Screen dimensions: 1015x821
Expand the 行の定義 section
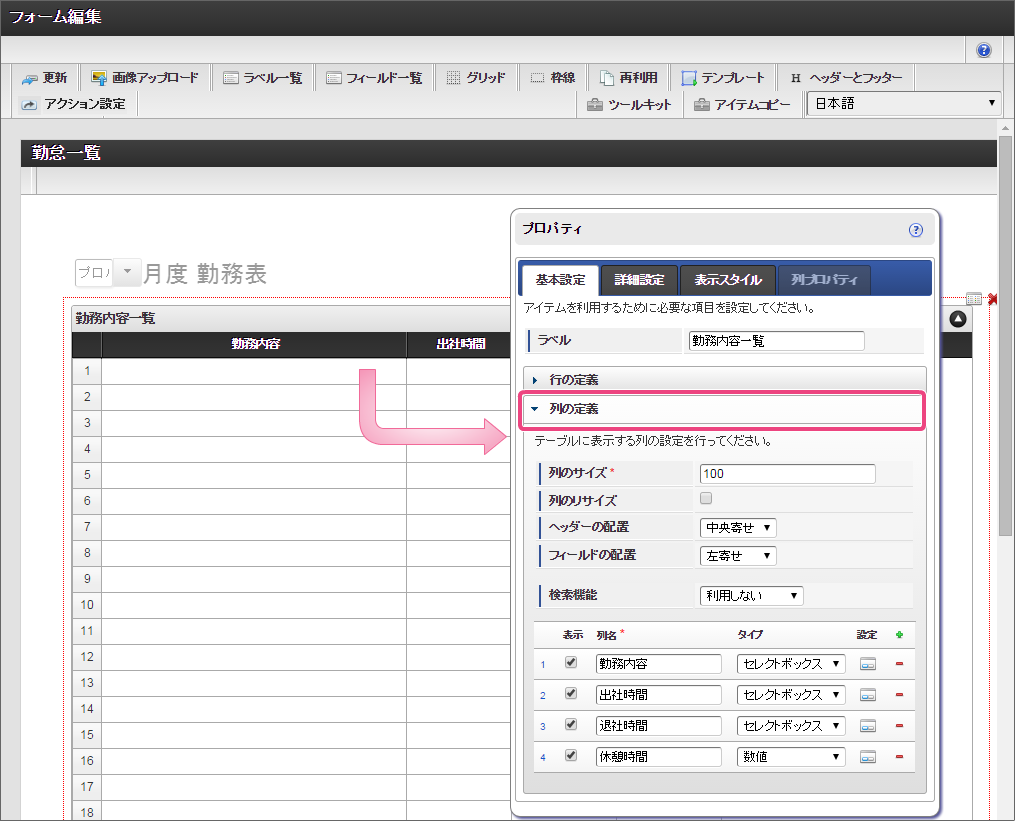pos(573,380)
